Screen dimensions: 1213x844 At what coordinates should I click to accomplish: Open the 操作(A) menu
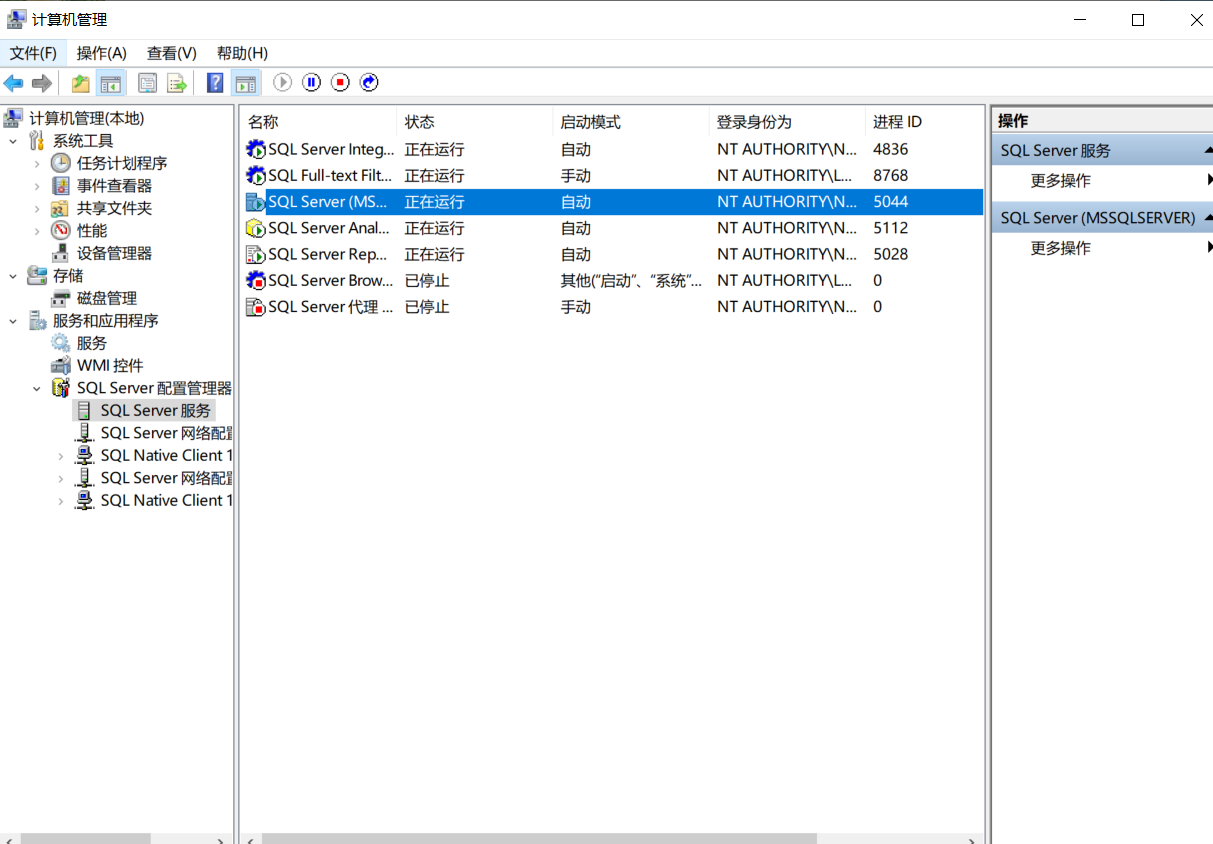pyautogui.click(x=102, y=53)
